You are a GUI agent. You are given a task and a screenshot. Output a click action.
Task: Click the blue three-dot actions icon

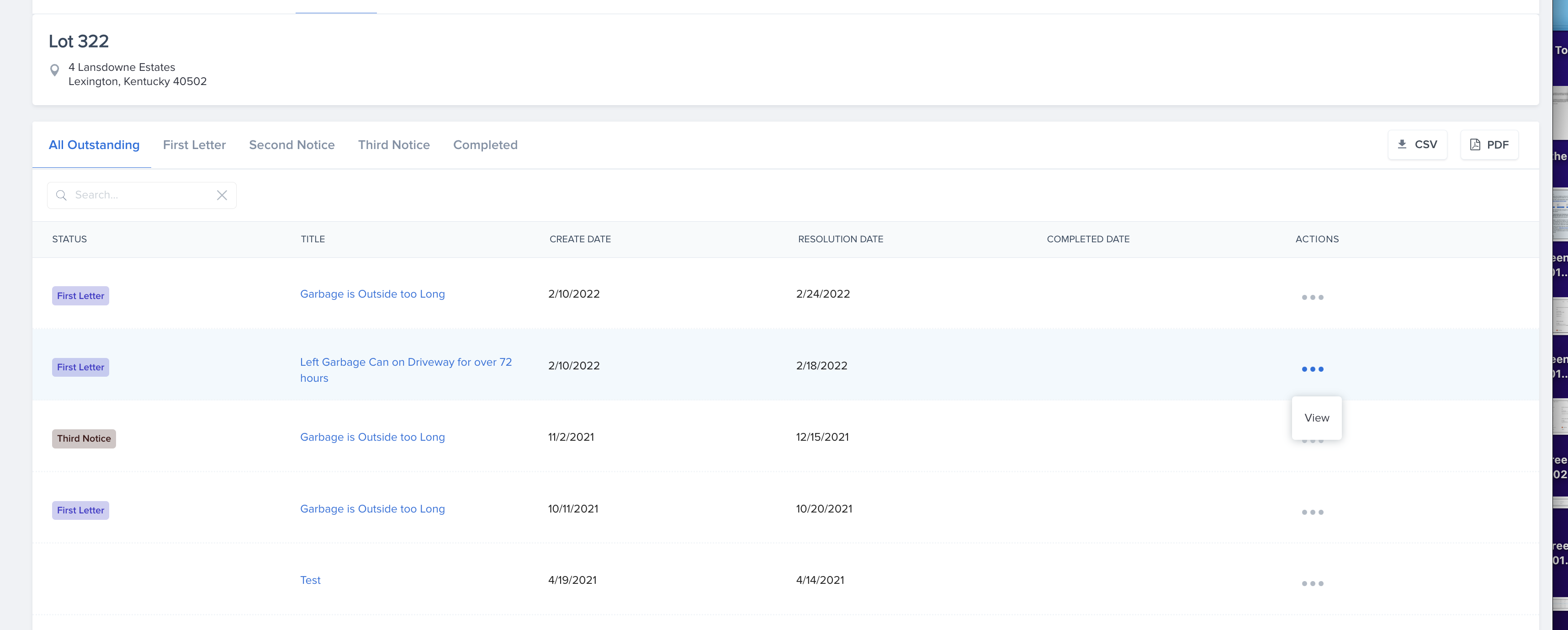(1312, 369)
